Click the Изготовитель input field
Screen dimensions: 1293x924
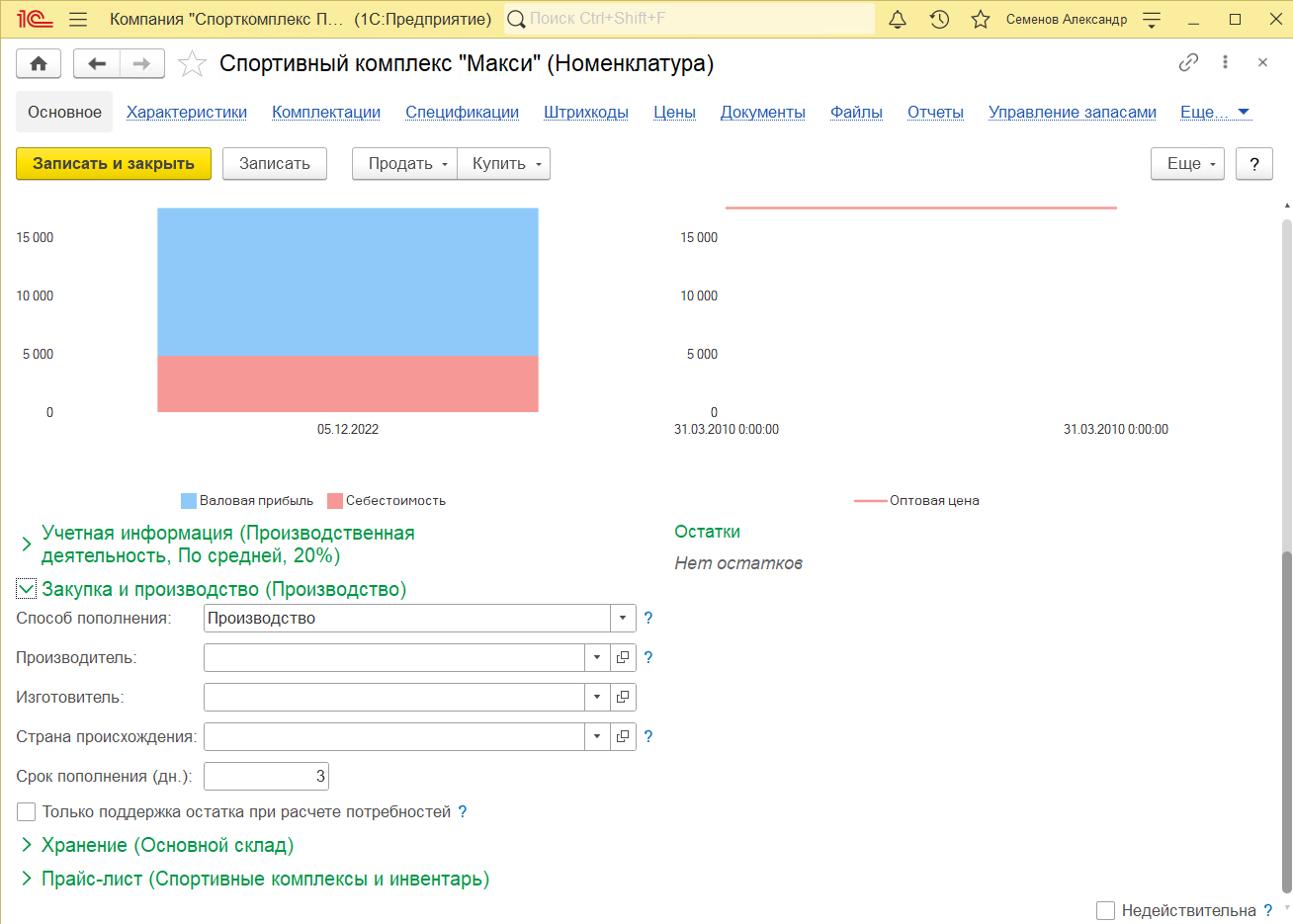pos(394,697)
